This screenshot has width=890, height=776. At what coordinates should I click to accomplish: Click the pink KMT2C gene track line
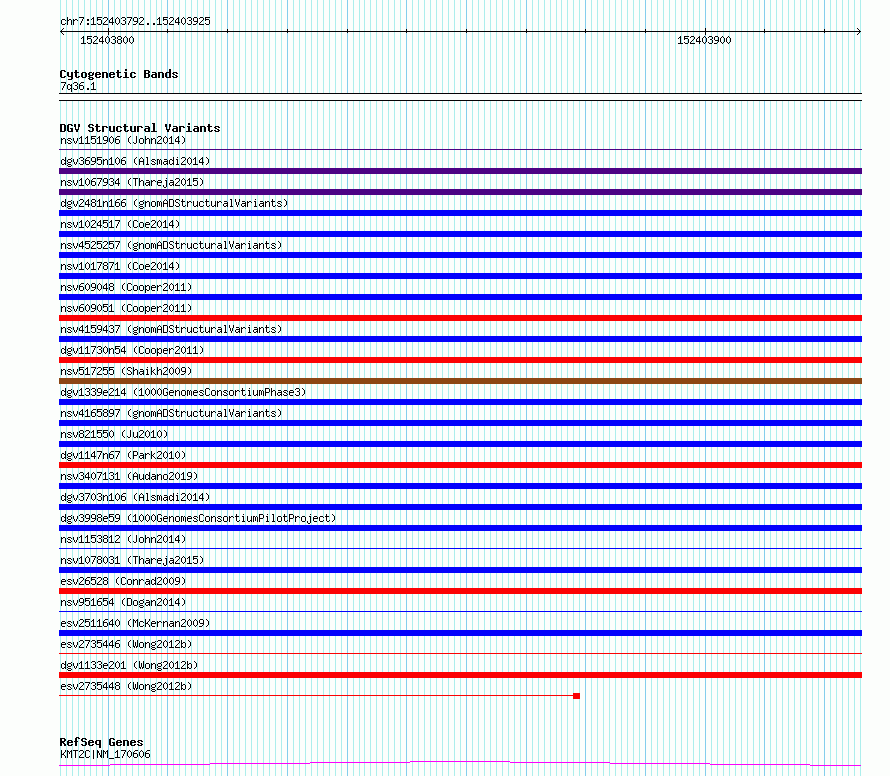pos(460,764)
